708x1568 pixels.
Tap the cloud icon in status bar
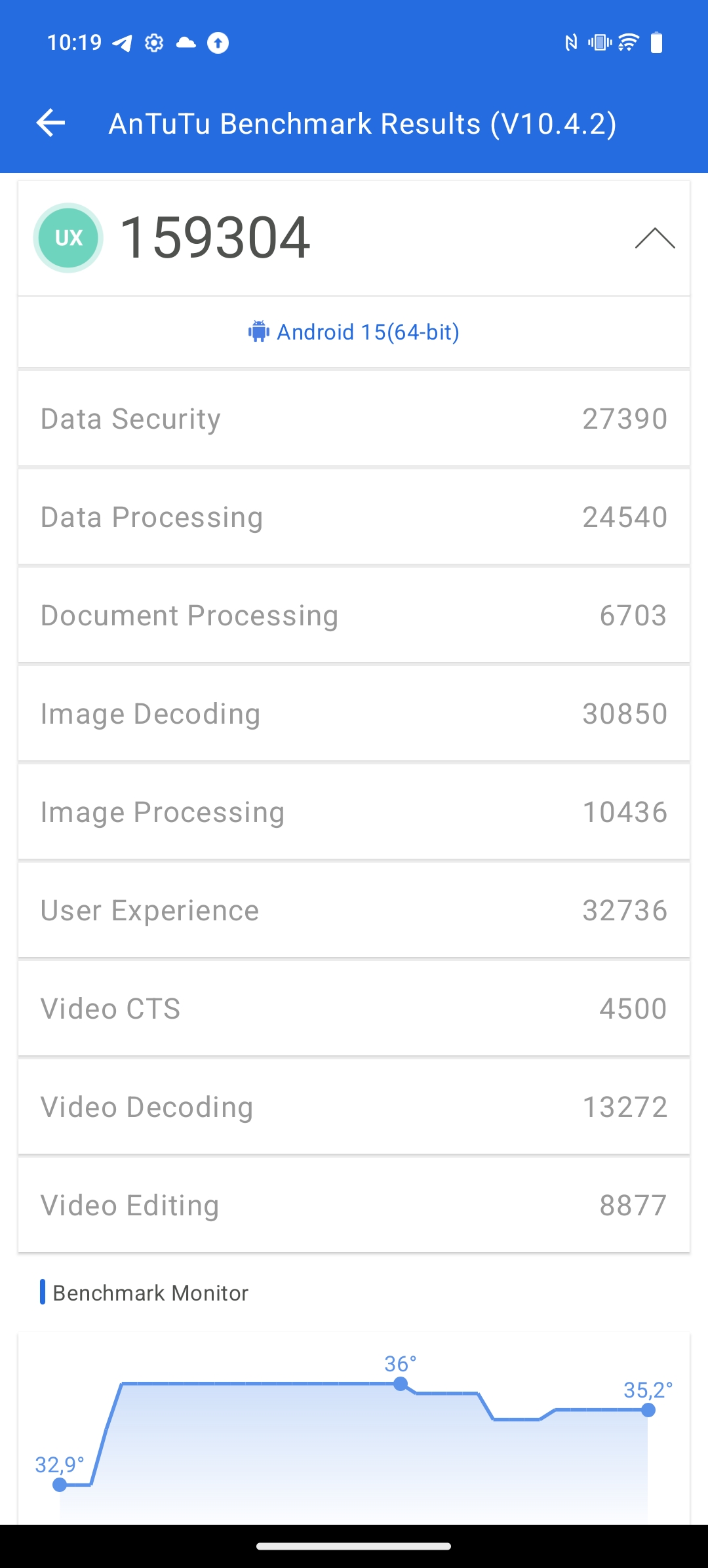point(186,43)
